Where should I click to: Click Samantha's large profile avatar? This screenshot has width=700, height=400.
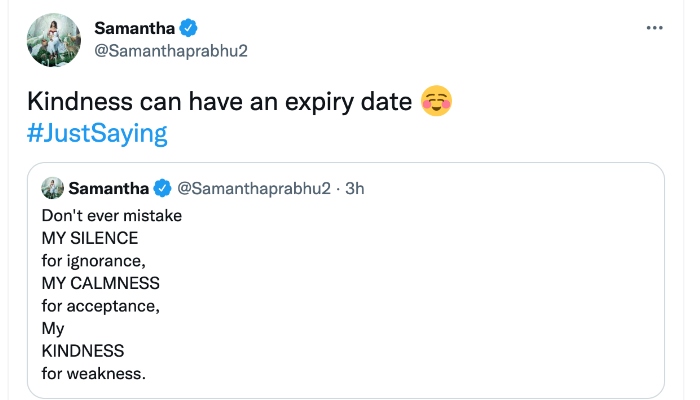(x=55, y=40)
